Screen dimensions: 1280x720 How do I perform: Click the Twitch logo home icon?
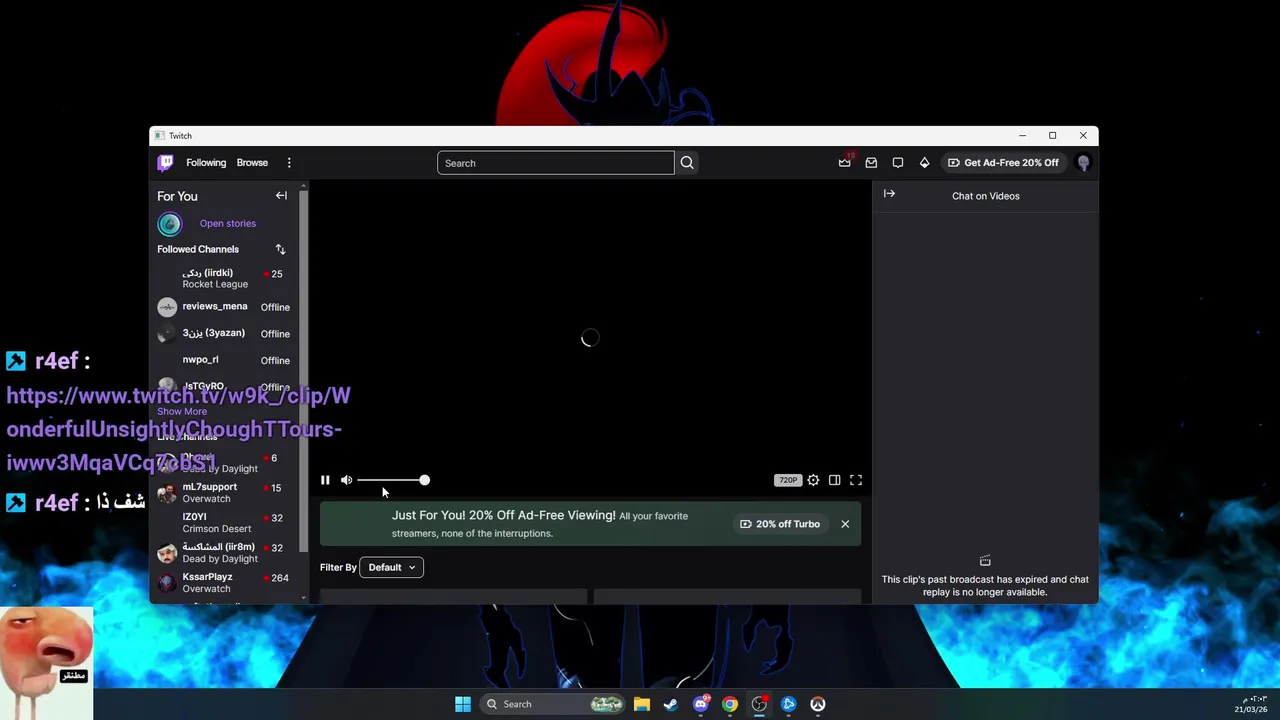click(x=166, y=163)
